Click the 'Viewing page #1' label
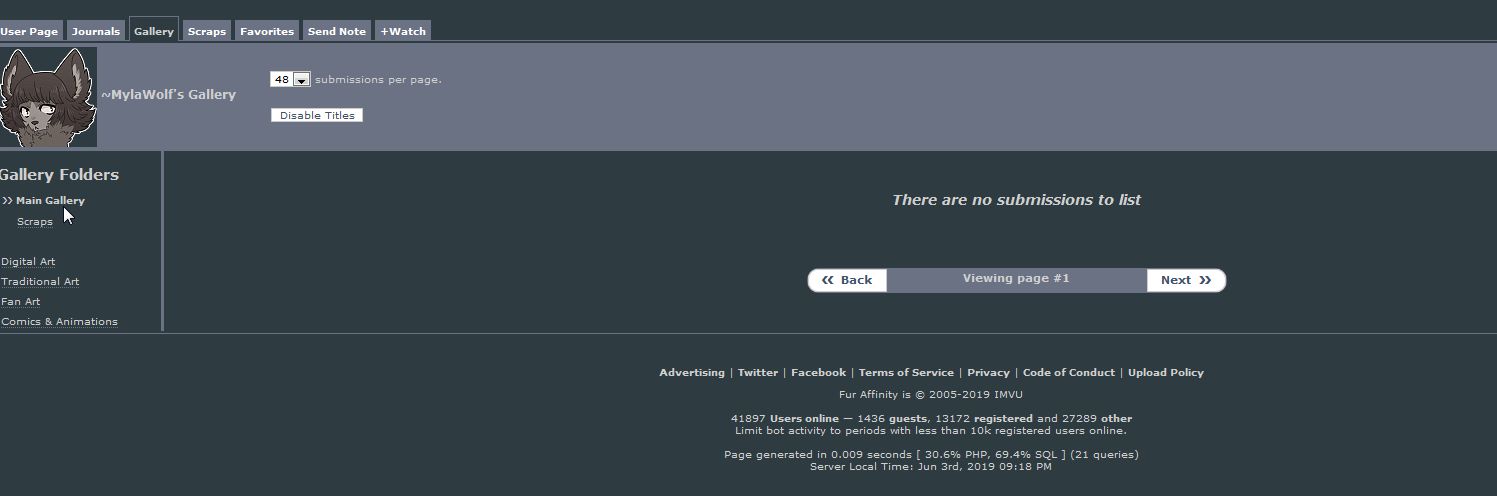This screenshot has height=496, width=1497. pyautogui.click(x=1016, y=278)
